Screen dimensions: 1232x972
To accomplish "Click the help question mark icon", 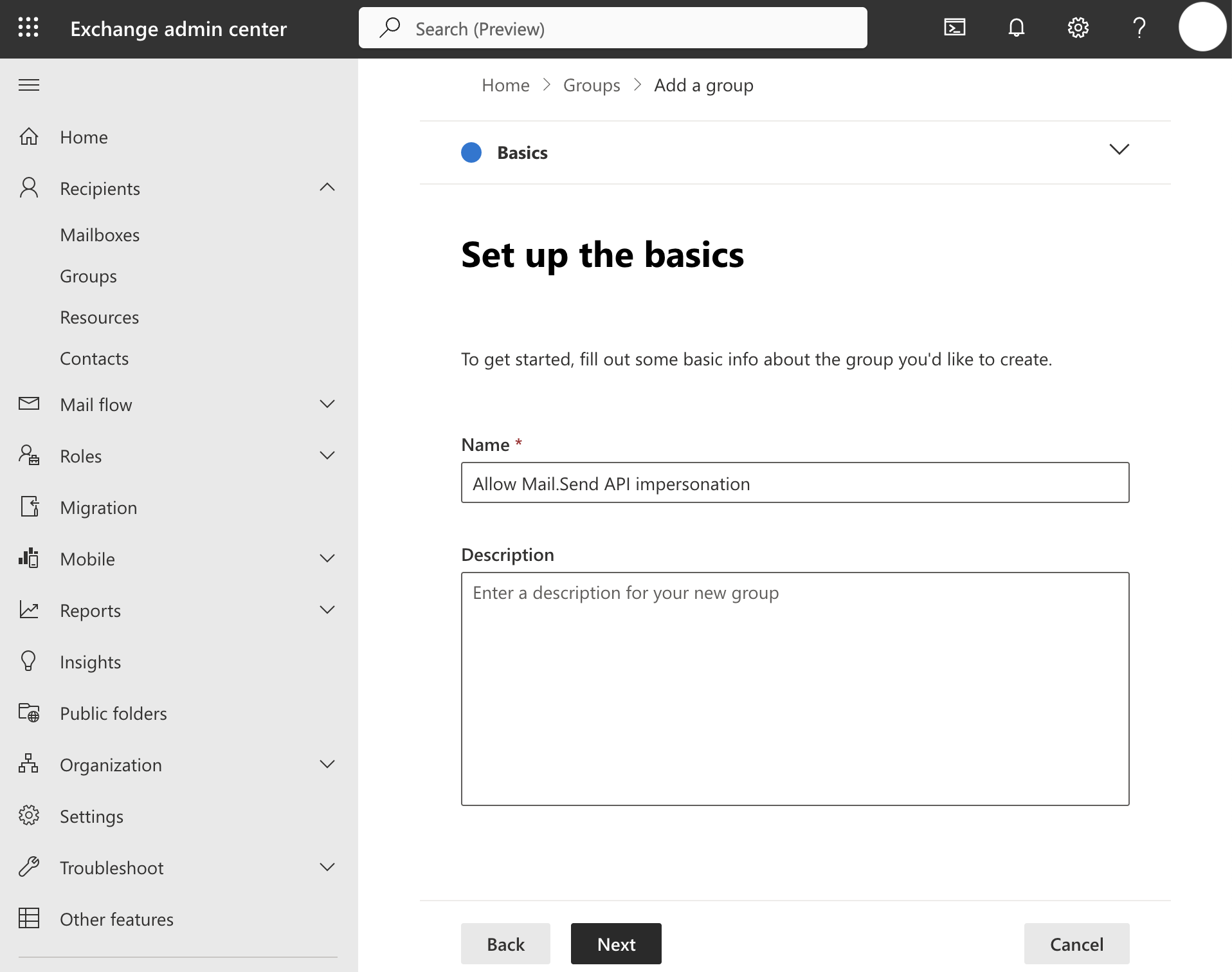I will [x=1139, y=28].
